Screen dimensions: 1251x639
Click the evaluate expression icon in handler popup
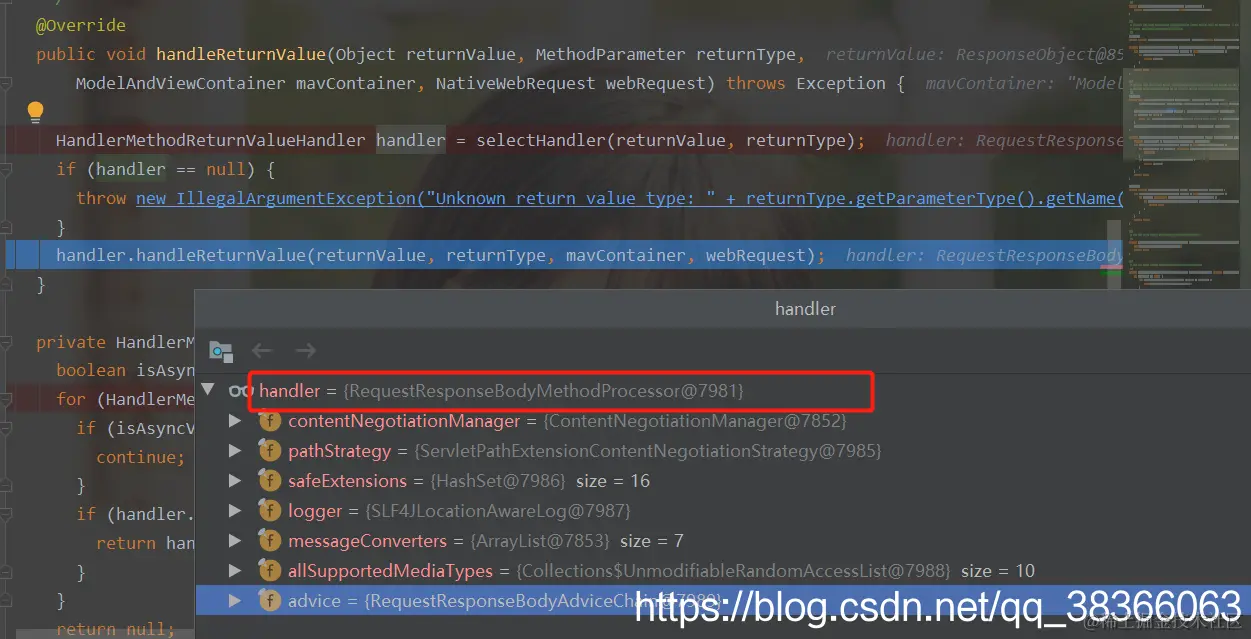coord(221,351)
